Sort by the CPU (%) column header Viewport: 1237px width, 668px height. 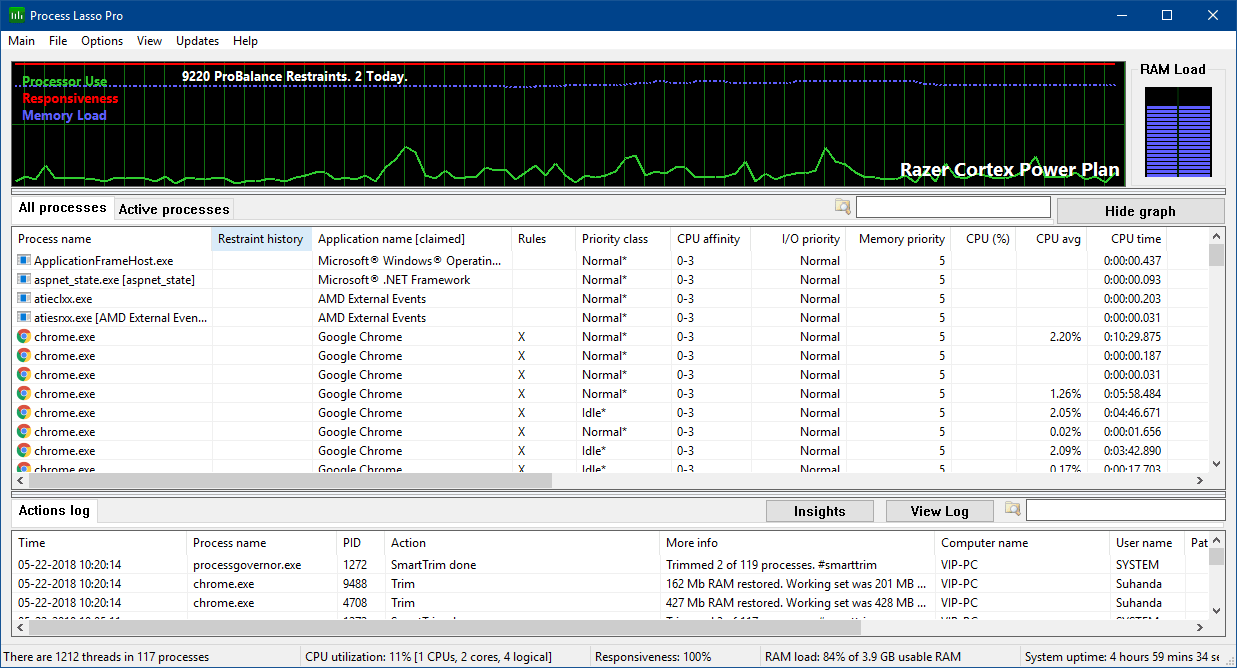987,239
